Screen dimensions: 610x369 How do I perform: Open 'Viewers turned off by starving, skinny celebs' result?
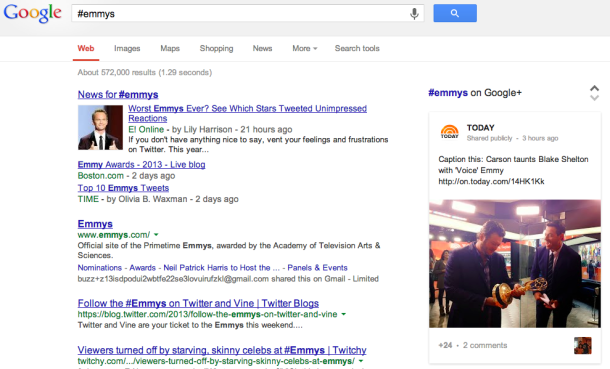222,350
